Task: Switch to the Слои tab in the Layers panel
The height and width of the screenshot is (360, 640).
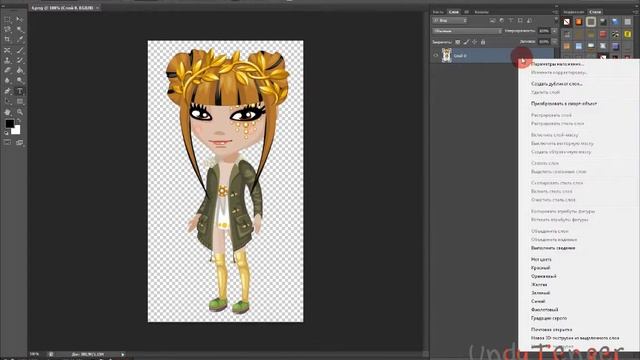Action: pyautogui.click(x=453, y=12)
